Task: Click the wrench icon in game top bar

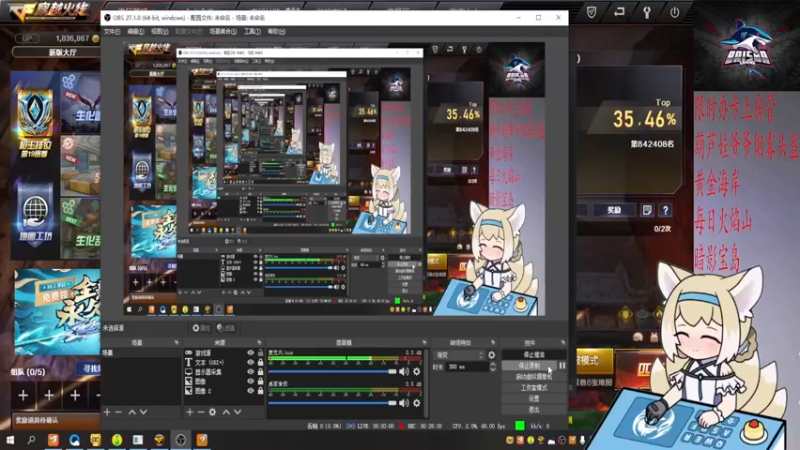Action: (x=646, y=12)
